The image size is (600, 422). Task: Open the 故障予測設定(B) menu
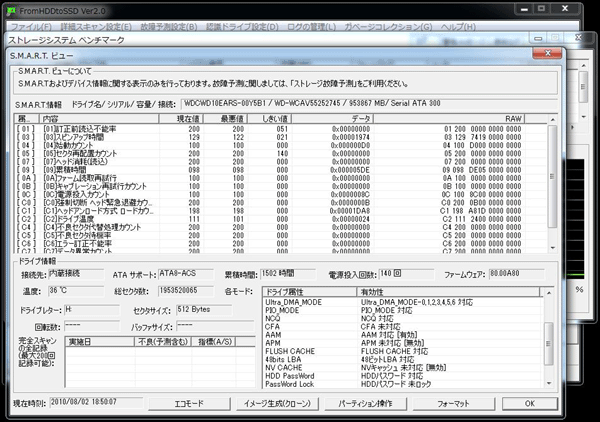point(168,27)
